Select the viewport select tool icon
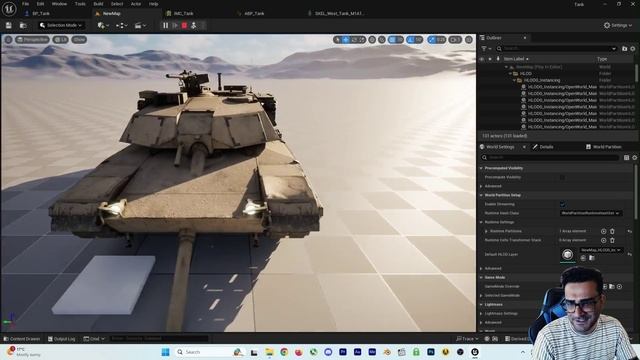 point(338,40)
